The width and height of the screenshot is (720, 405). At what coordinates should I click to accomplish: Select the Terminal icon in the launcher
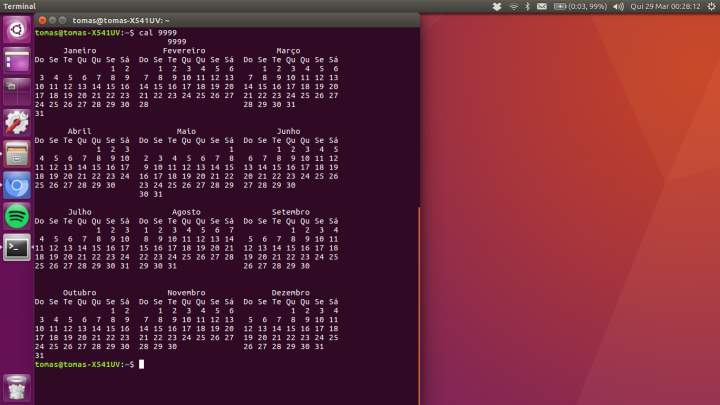(16, 247)
